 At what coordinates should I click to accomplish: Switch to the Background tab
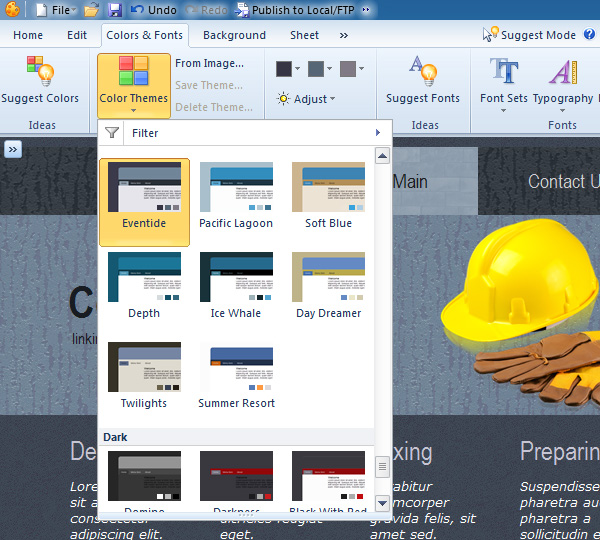234,35
